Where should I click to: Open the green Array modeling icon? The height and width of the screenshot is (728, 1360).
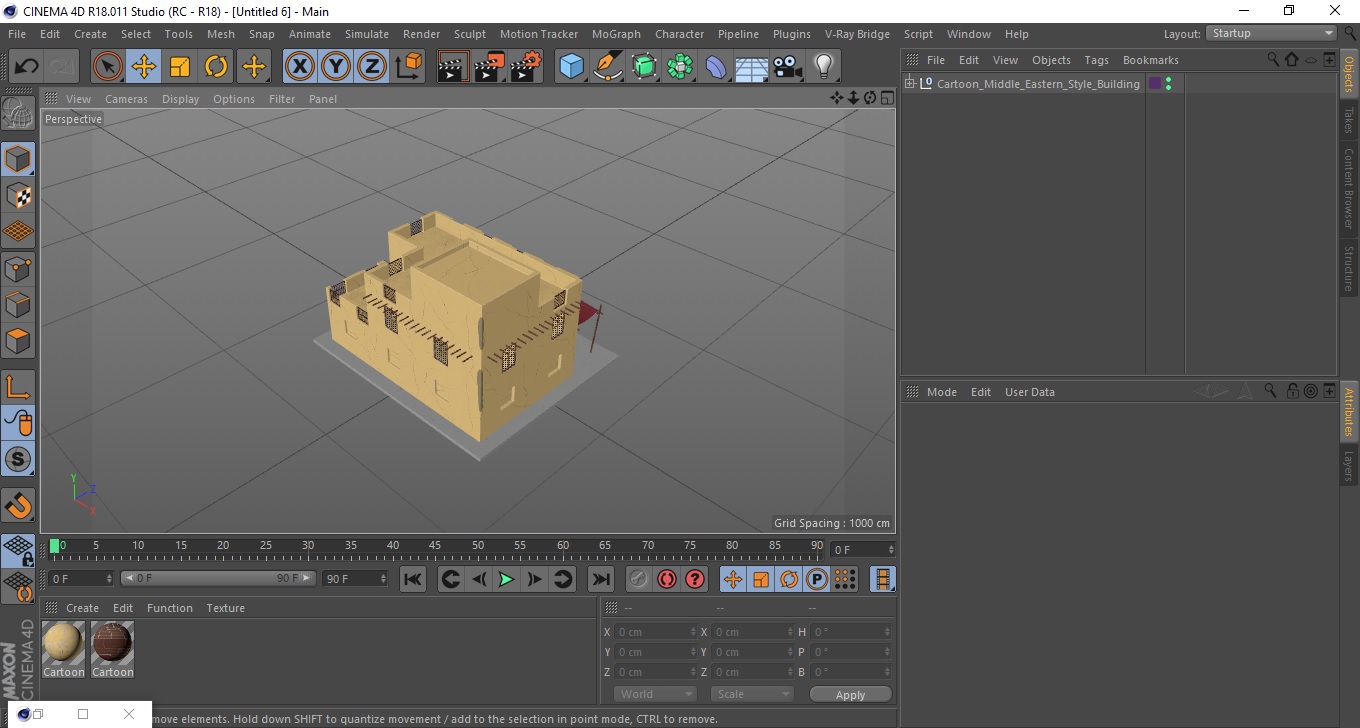(680, 67)
